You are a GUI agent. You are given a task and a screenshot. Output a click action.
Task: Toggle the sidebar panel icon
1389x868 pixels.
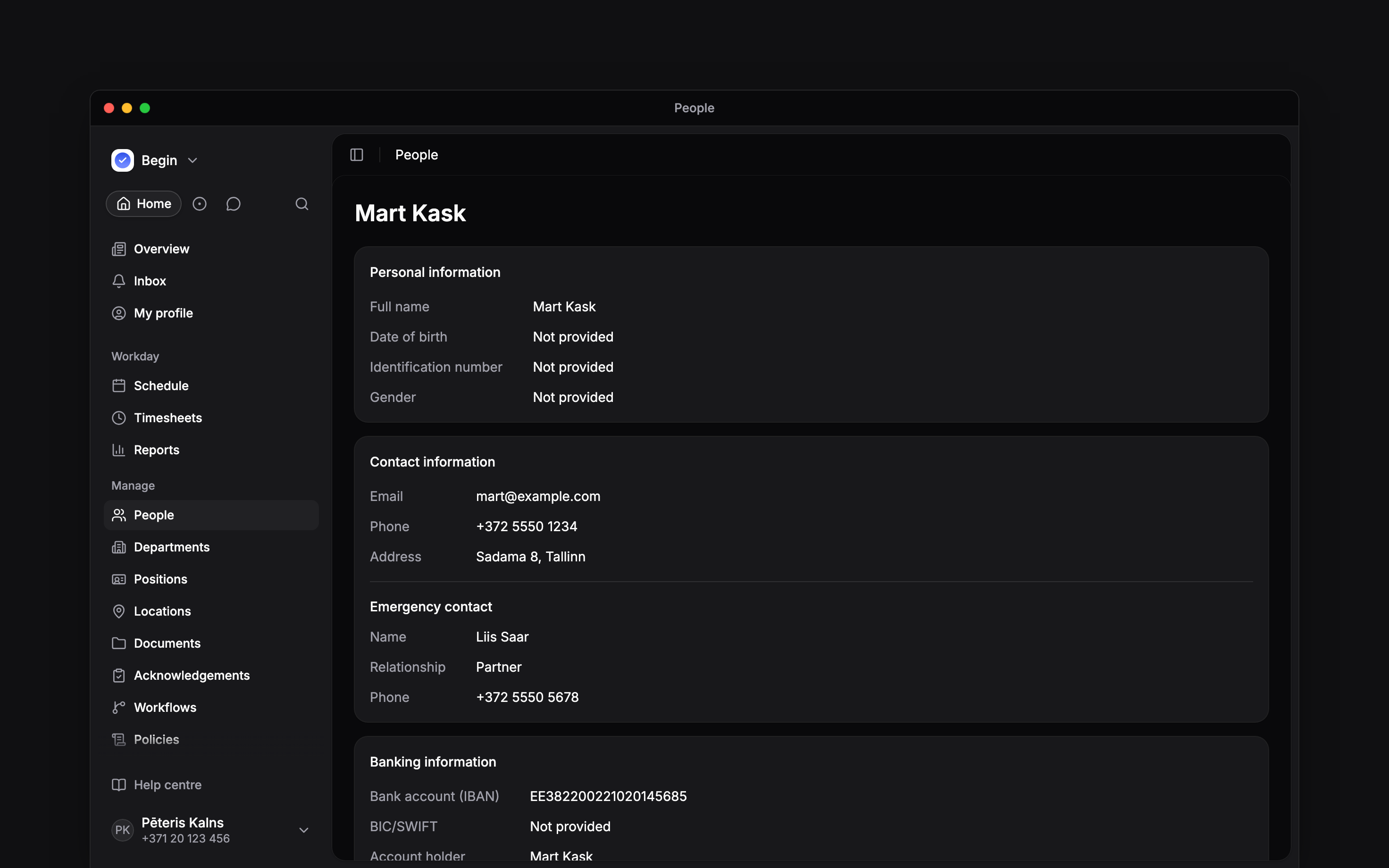click(356, 155)
